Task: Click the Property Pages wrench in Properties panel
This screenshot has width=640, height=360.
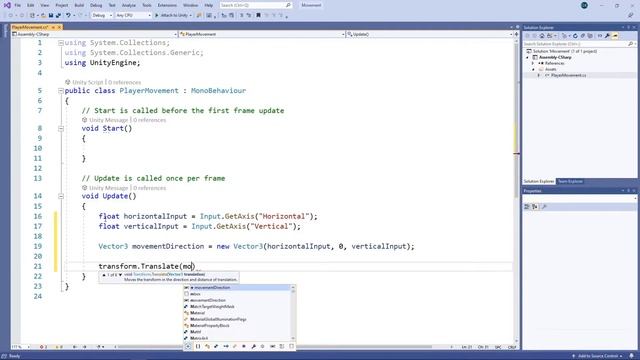Action: [x=544, y=207]
